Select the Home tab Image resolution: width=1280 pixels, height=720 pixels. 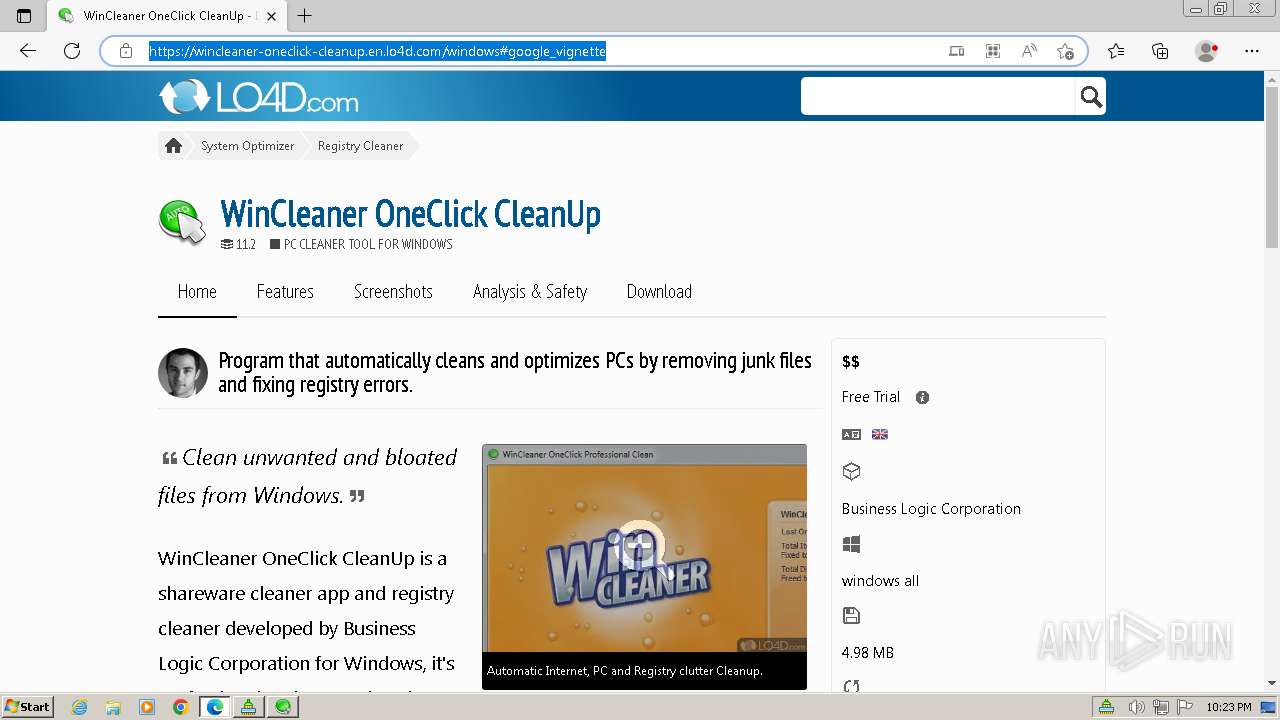[x=197, y=291]
